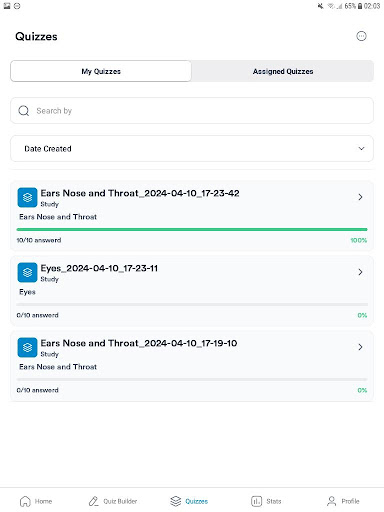The height and width of the screenshot is (512, 384).
Task: Open the Eyes_2024-04-10_17-23-11 quiz title
Action: 99,268
